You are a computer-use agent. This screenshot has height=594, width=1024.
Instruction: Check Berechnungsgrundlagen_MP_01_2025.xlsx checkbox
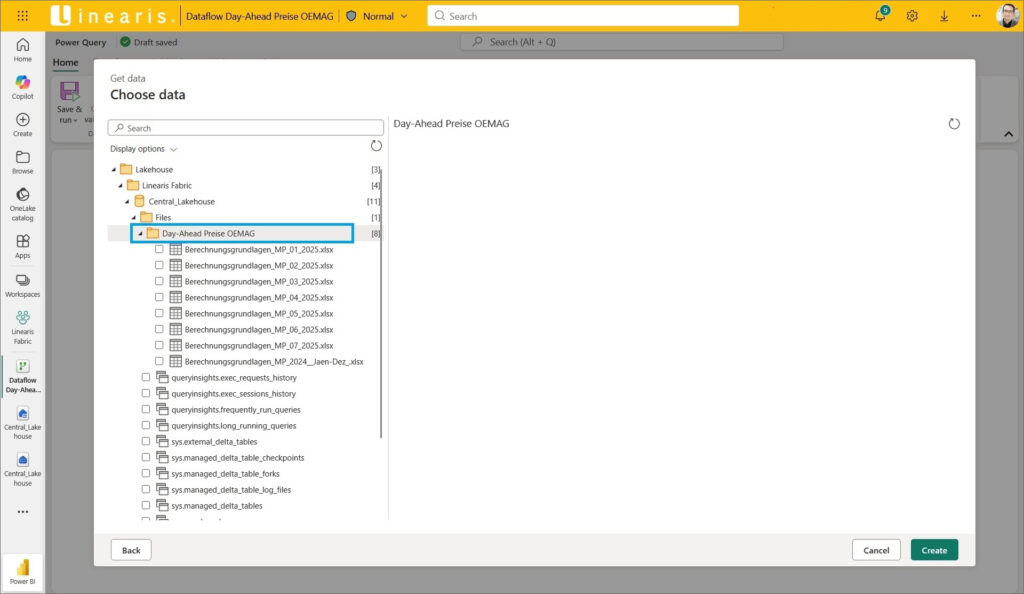tap(159, 249)
